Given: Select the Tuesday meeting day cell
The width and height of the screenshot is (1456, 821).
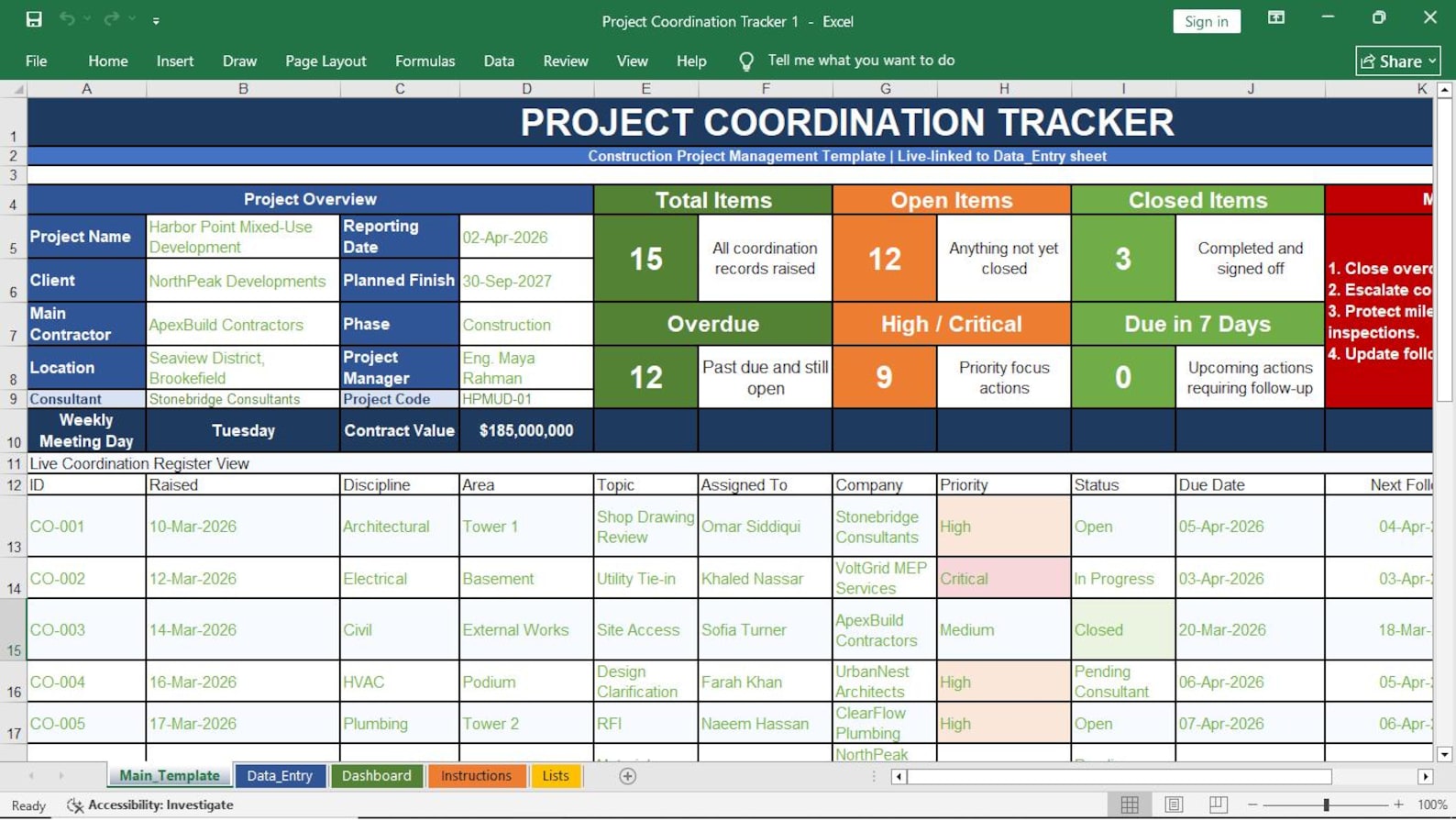Looking at the screenshot, I should [243, 430].
